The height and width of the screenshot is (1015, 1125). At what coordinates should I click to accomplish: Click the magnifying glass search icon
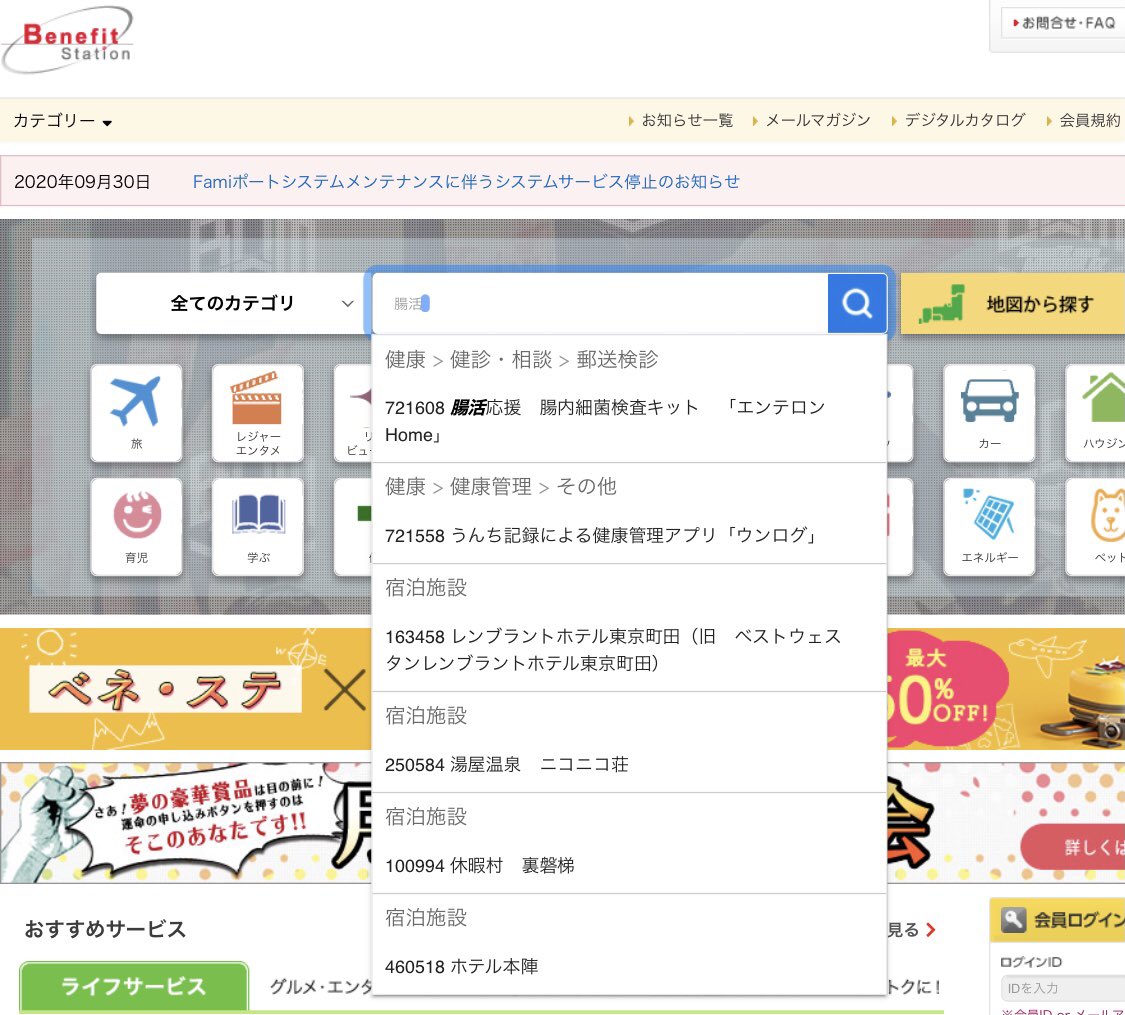coord(856,302)
